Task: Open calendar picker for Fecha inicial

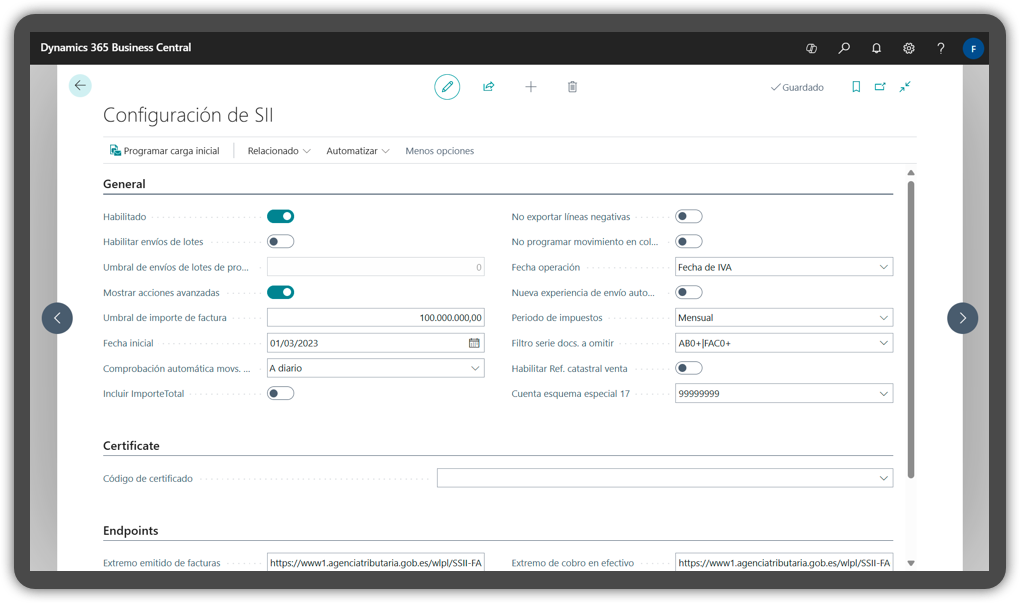Action: coord(474,343)
